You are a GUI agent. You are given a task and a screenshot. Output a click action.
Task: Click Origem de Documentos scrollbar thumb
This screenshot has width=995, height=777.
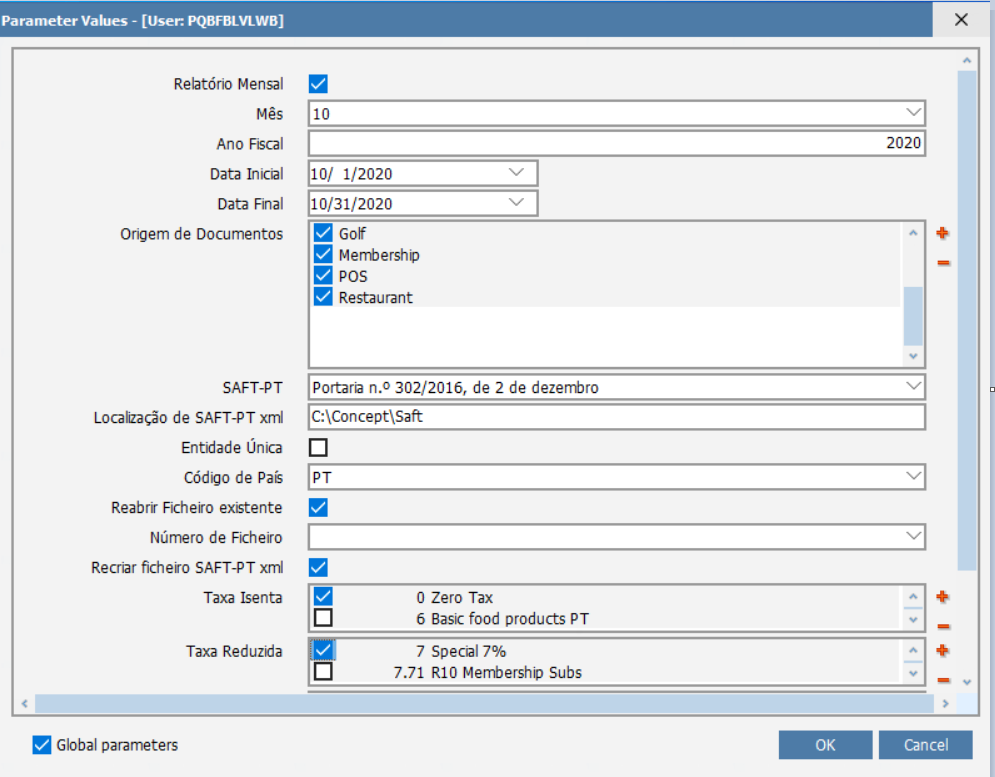(913, 315)
